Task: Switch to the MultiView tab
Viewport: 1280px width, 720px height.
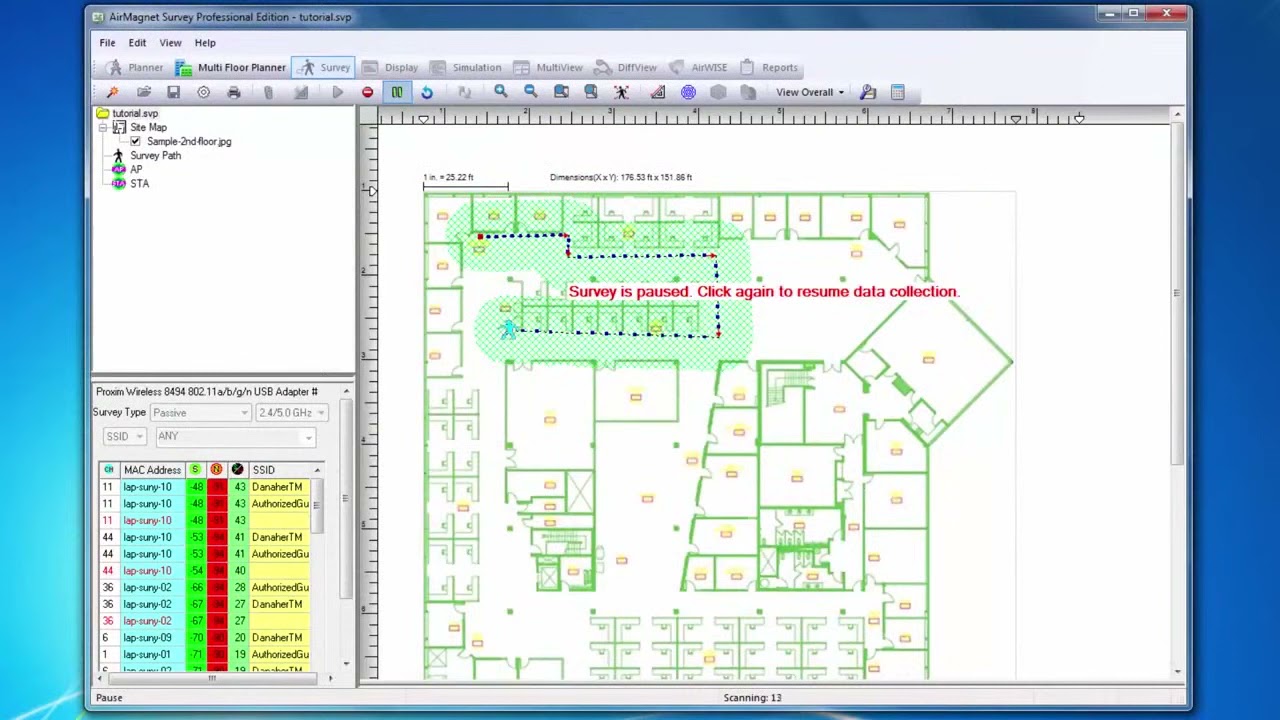Action: point(548,67)
